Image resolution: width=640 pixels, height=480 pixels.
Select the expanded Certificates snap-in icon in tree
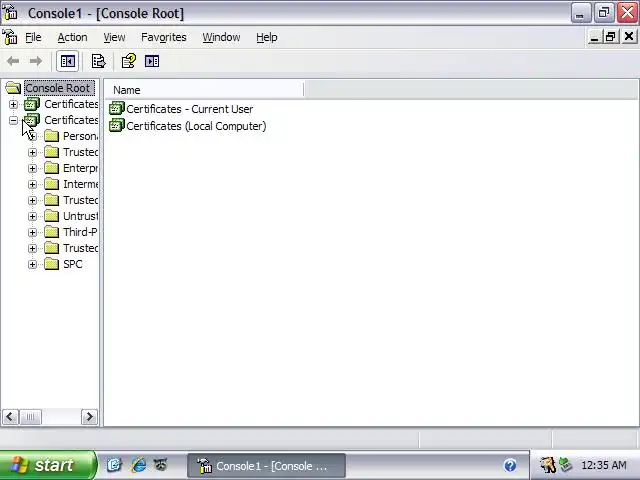[x=32, y=120]
